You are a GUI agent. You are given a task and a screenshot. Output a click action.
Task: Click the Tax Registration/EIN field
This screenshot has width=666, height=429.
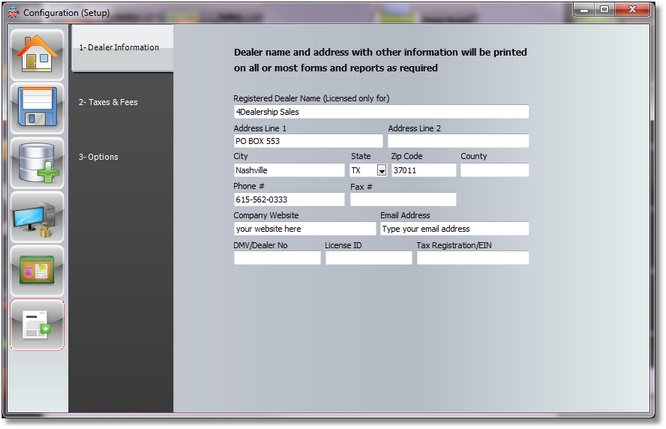(472, 258)
